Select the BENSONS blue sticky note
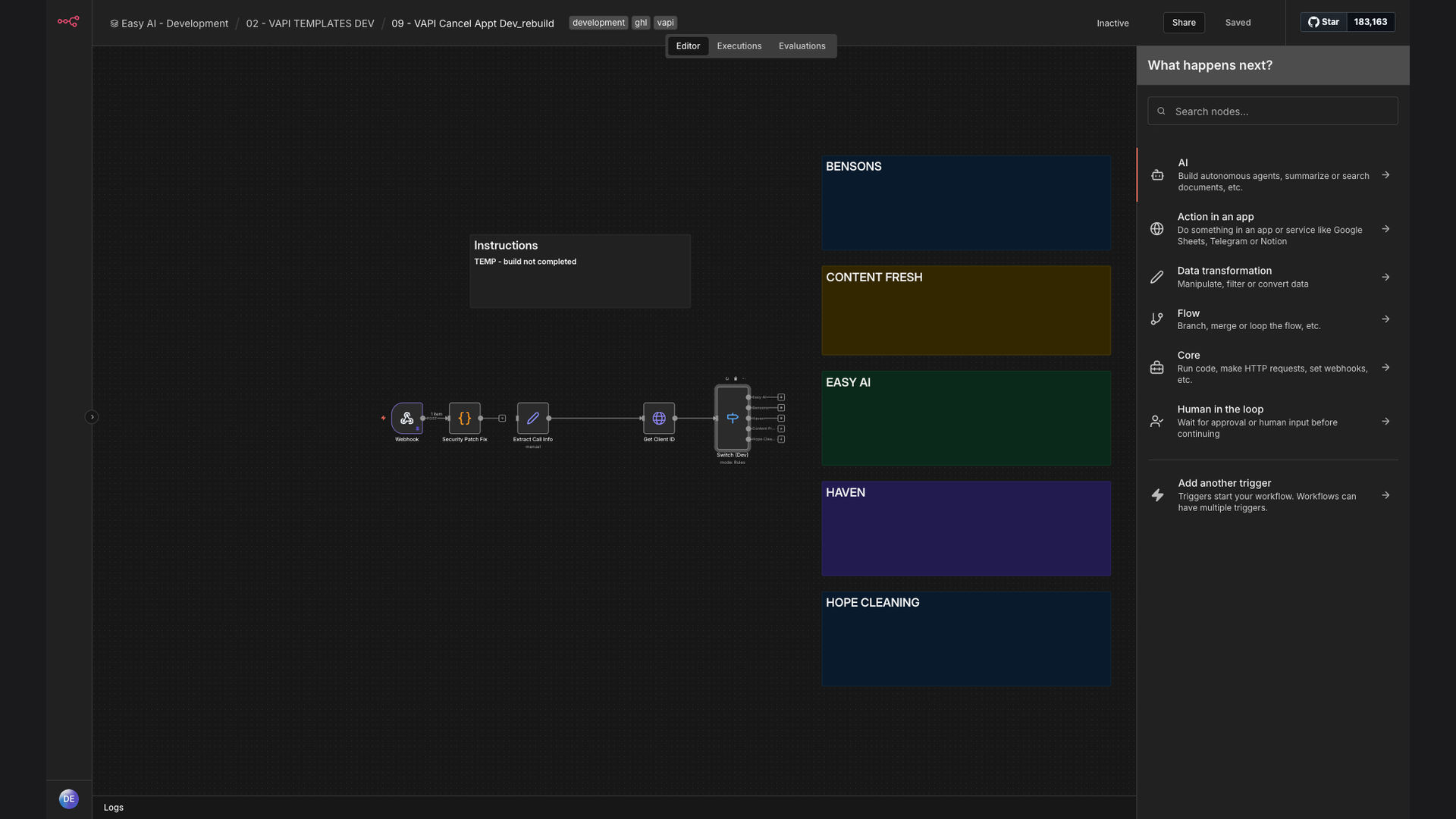Viewport: 1456px width, 819px height. [x=966, y=203]
